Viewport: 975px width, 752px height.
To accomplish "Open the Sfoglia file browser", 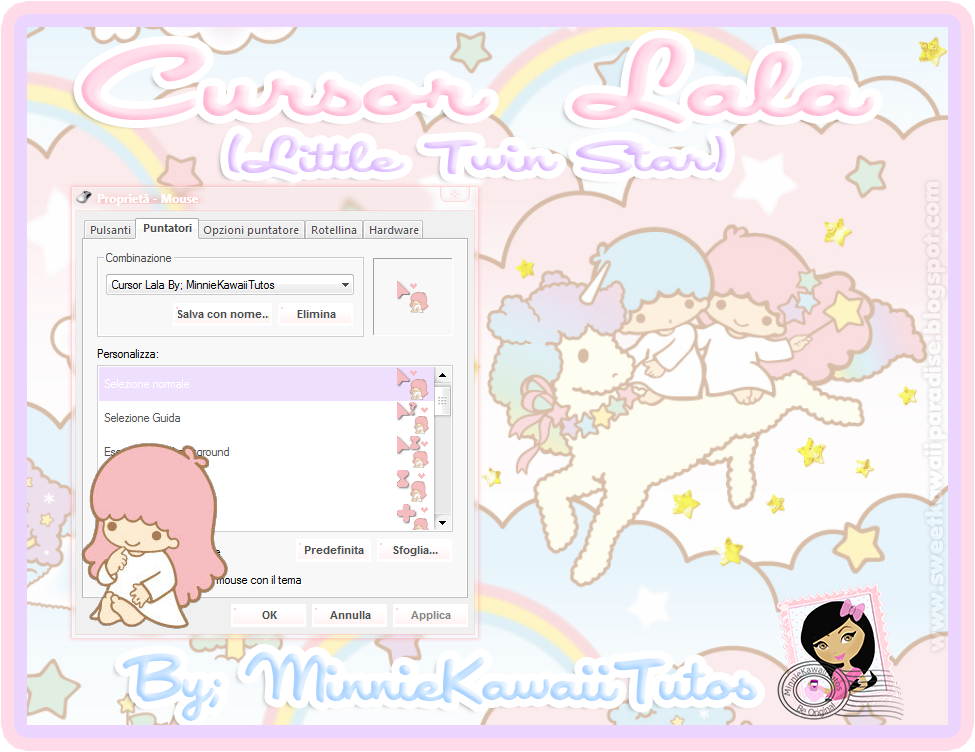I will pyautogui.click(x=414, y=549).
